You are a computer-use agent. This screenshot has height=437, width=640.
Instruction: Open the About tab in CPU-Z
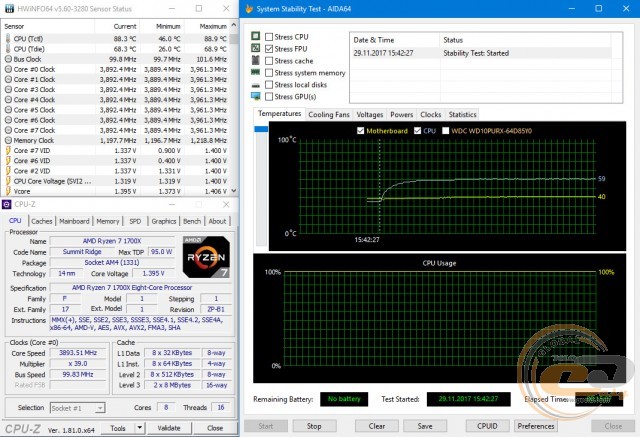pos(217,221)
